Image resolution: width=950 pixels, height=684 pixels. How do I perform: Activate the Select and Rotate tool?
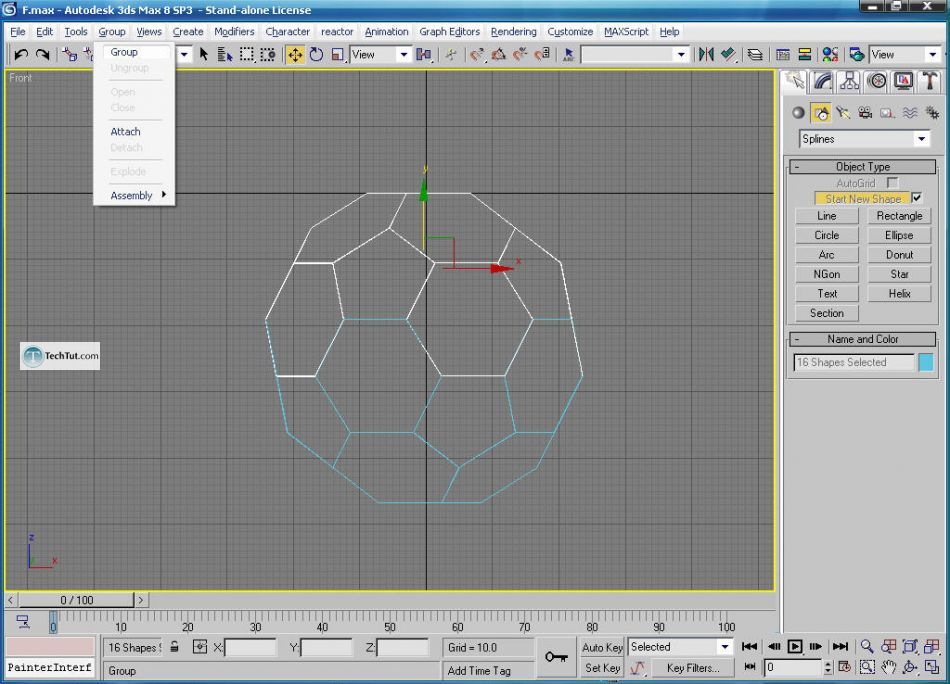coord(316,55)
